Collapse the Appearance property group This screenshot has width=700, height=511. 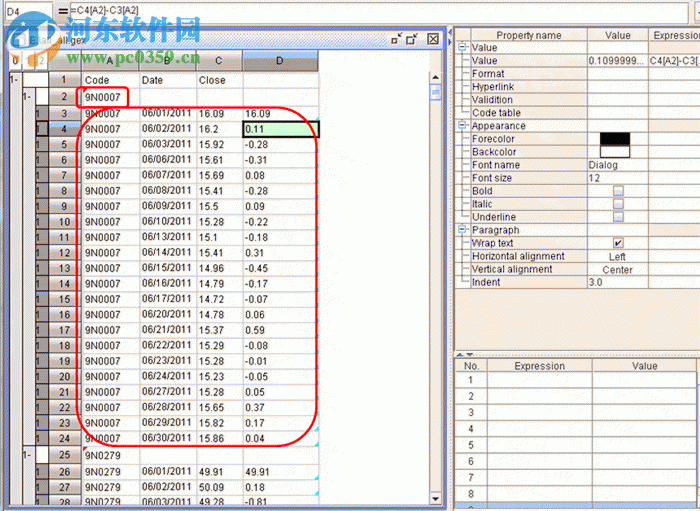tap(463, 126)
